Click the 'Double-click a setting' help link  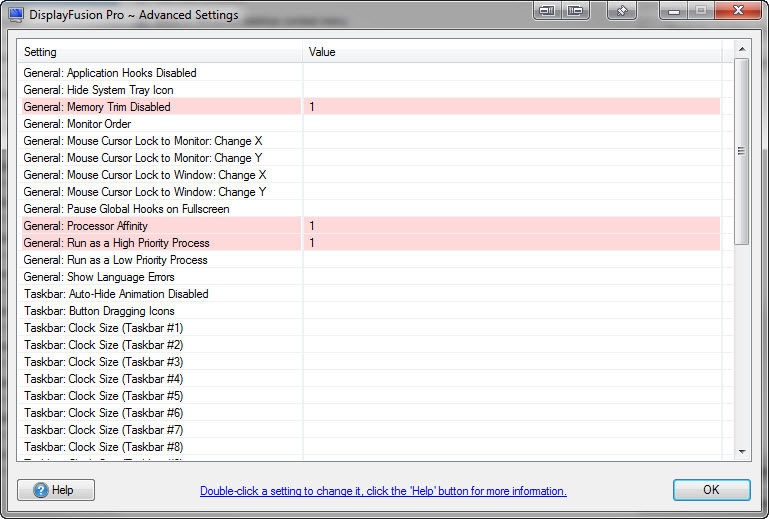pyautogui.click(x=383, y=491)
